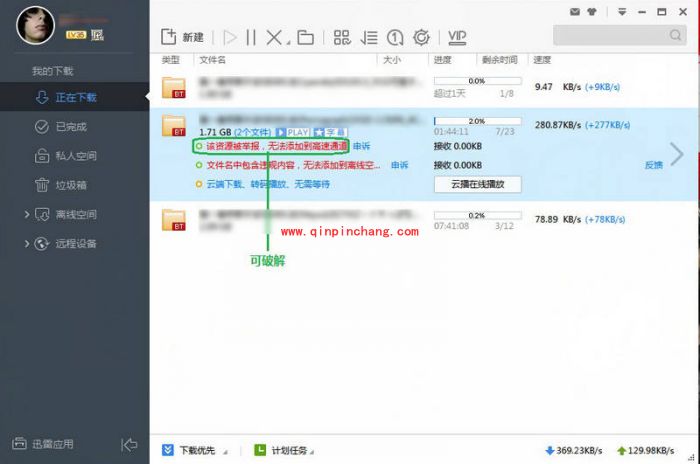Click the BT folder icon of the 78.89 KB/s task
Image resolution: width=700 pixels, height=464 pixels.
[x=173, y=220]
